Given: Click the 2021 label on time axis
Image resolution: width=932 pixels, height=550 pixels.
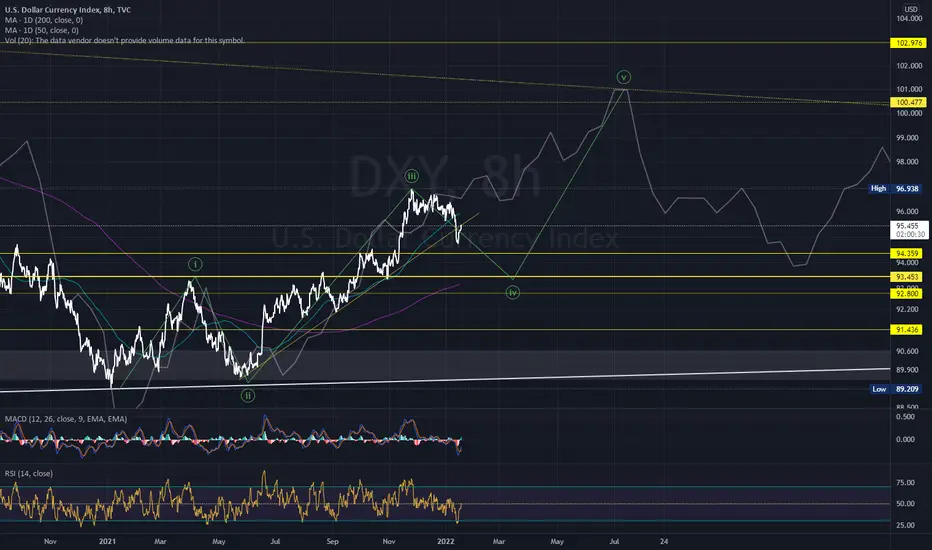Looking at the screenshot, I should pos(107,542).
